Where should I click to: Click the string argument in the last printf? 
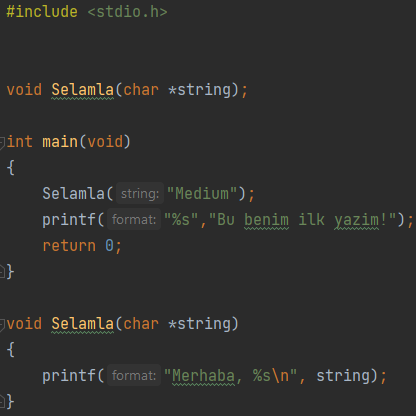(343, 376)
